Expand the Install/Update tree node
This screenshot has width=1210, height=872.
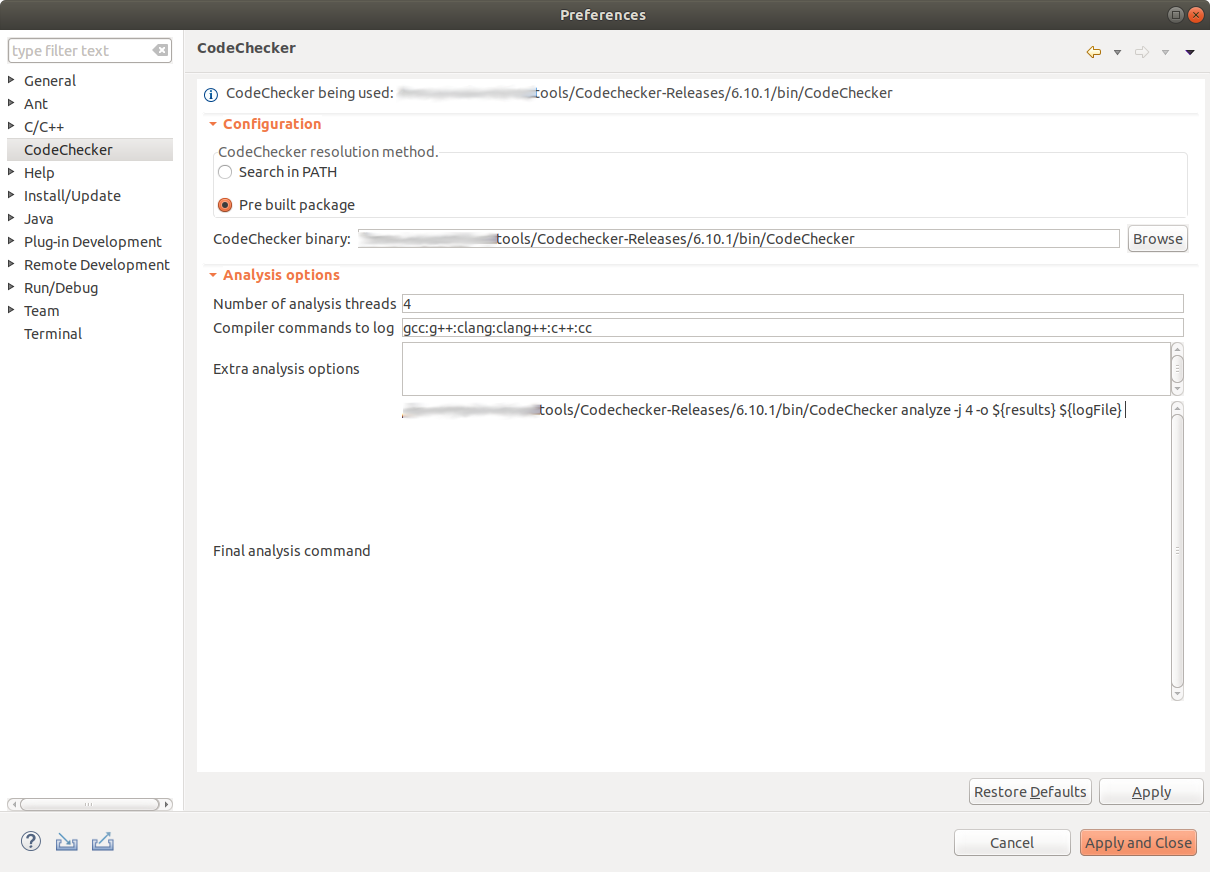(x=12, y=195)
